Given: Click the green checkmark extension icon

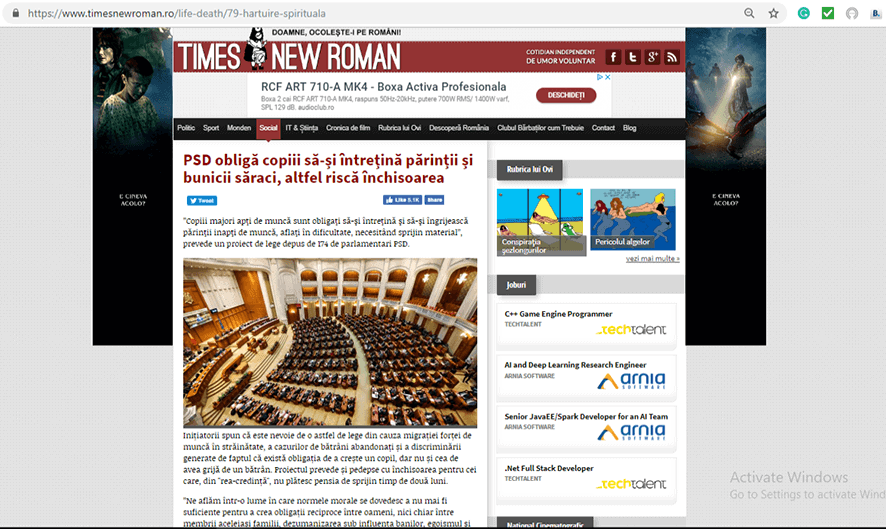Looking at the screenshot, I should click(x=828, y=13).
